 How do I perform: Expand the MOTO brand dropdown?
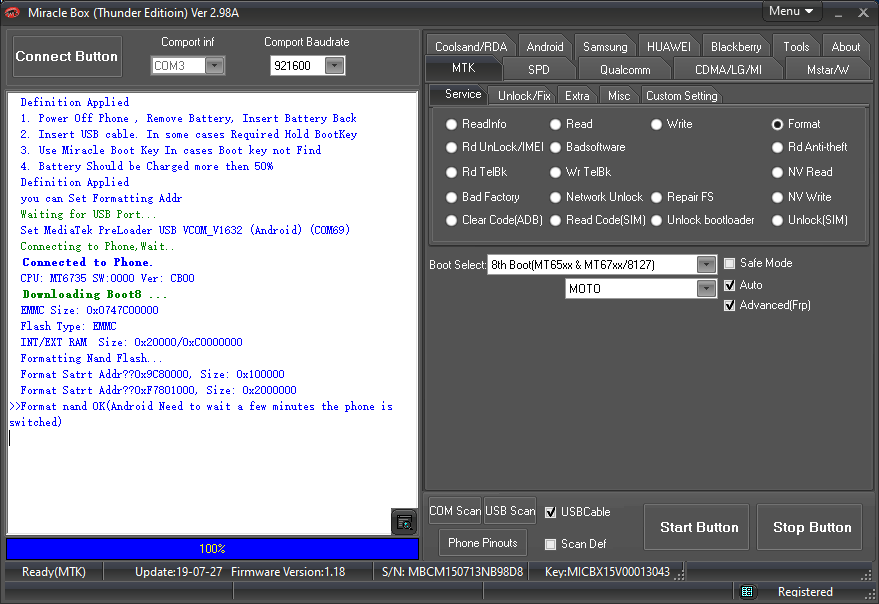pyautogui.click(x=706, y=289)
